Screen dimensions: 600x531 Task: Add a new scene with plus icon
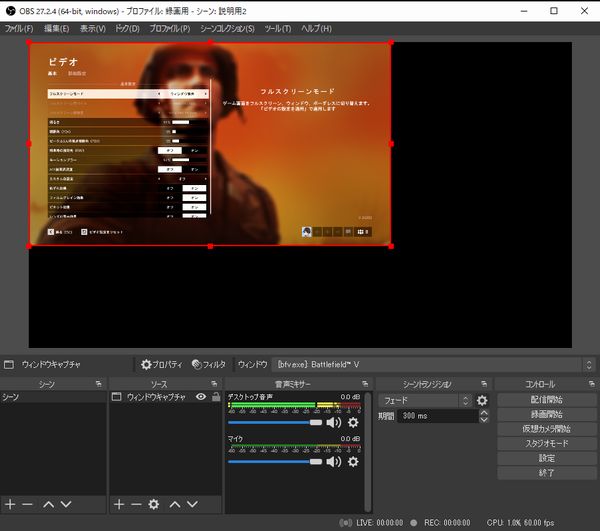[10, 504]
